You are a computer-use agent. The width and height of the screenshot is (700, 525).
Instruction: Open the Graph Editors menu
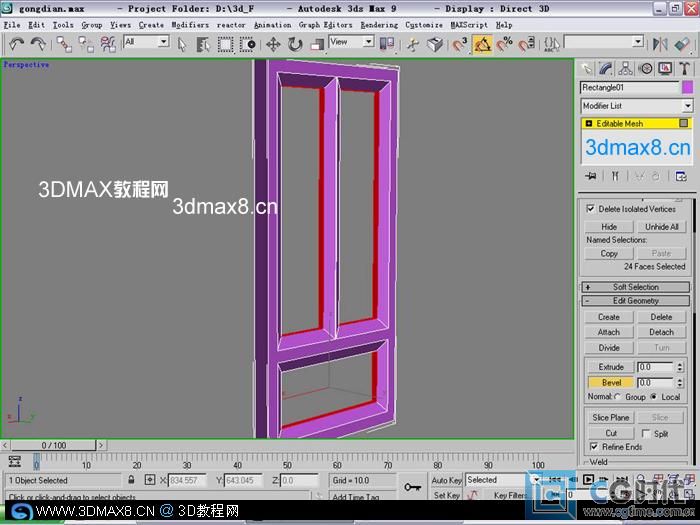325,25
